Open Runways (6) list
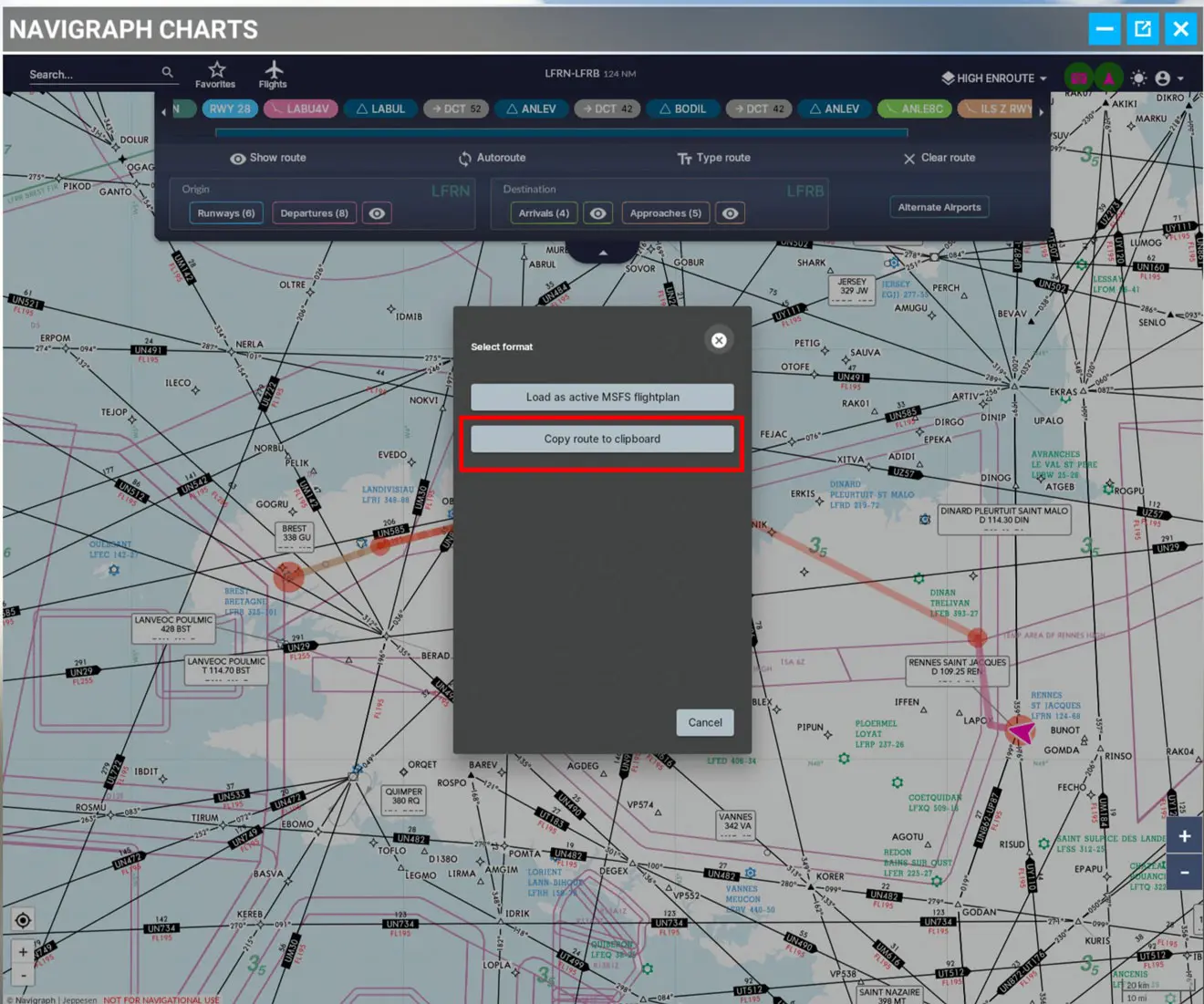Viewport: 1204px width, 1004px height. coord(226,213)
